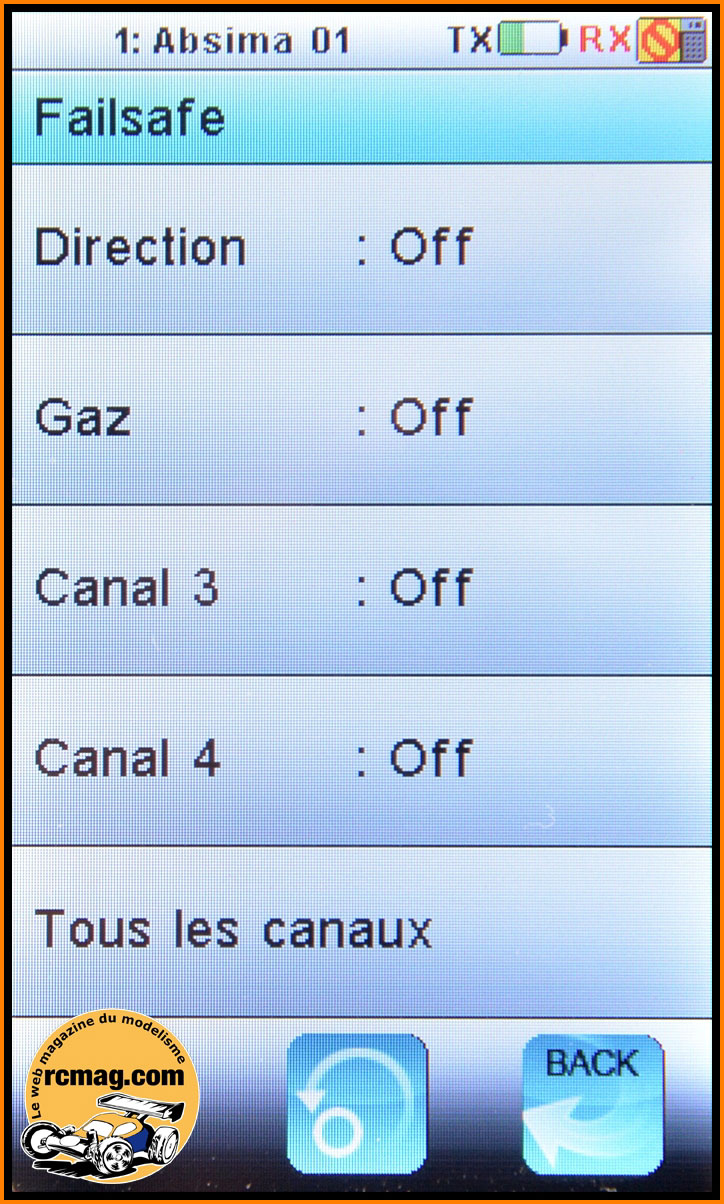Toggle Canal 3 failsafe Off value
Screen dimensions: 724x1204
pyautogui.click(x=430, y=587)
